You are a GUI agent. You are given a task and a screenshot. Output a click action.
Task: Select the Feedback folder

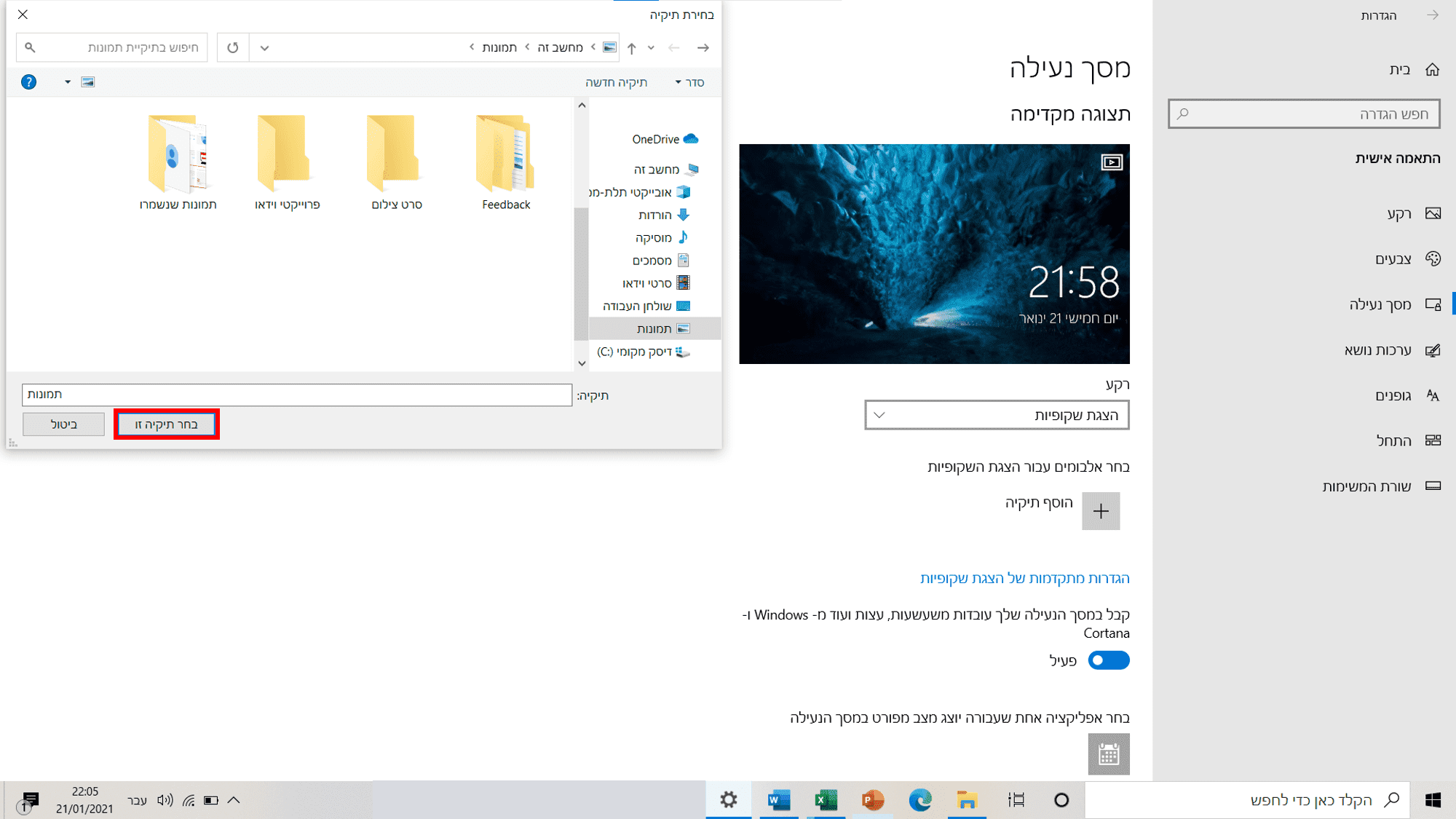(506, 162)
